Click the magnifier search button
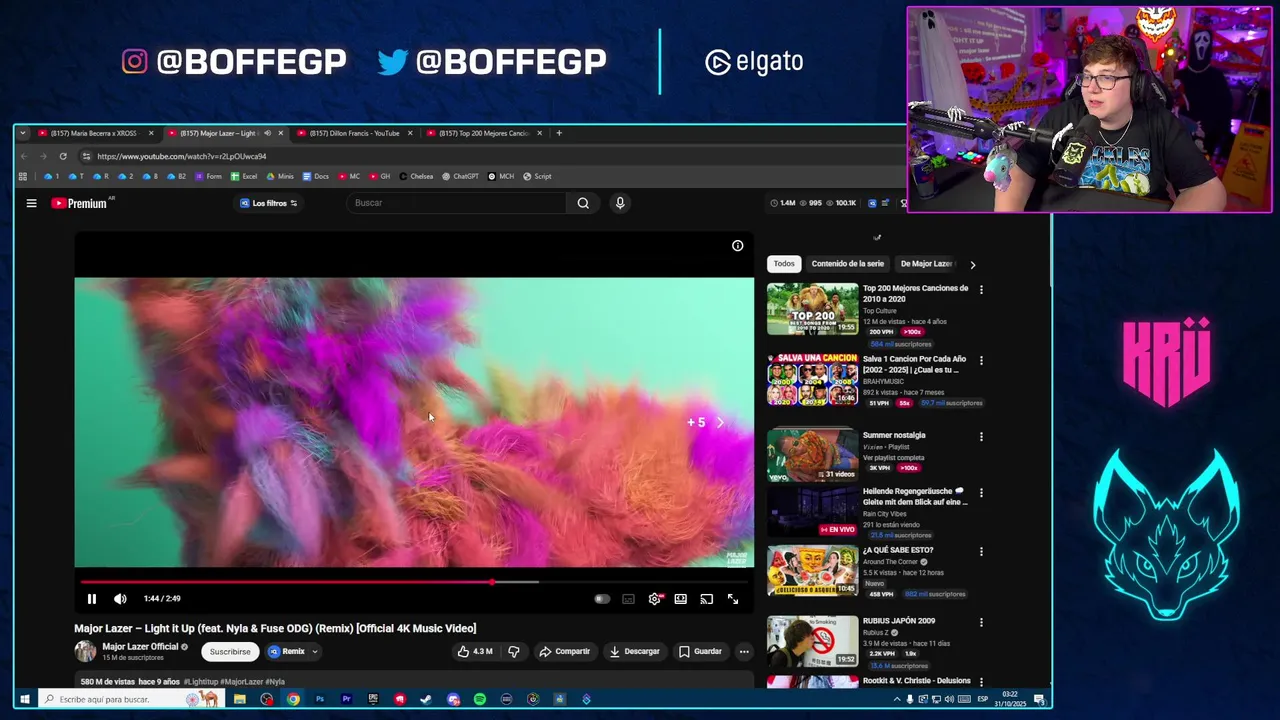The image size is (1280, 720). 583,203
